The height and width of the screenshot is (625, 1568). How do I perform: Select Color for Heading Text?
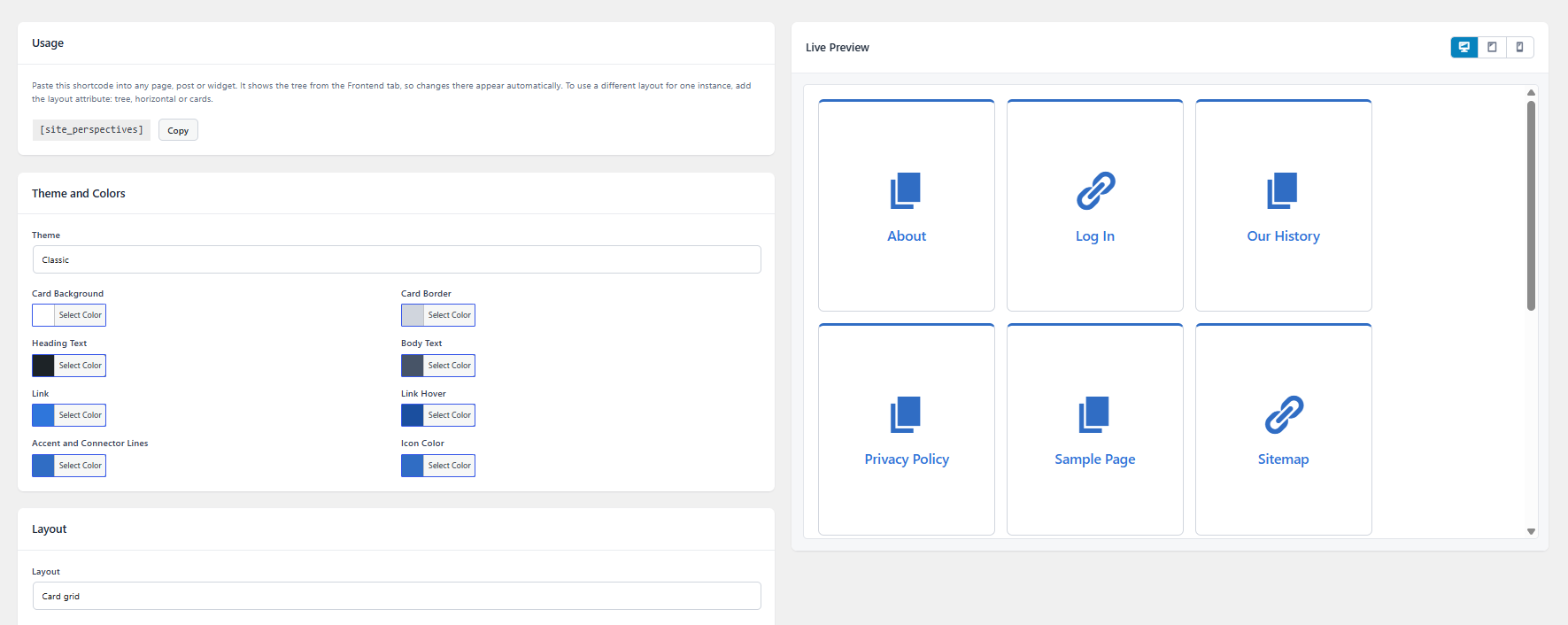pyautogui.click(x=81, y=366)
